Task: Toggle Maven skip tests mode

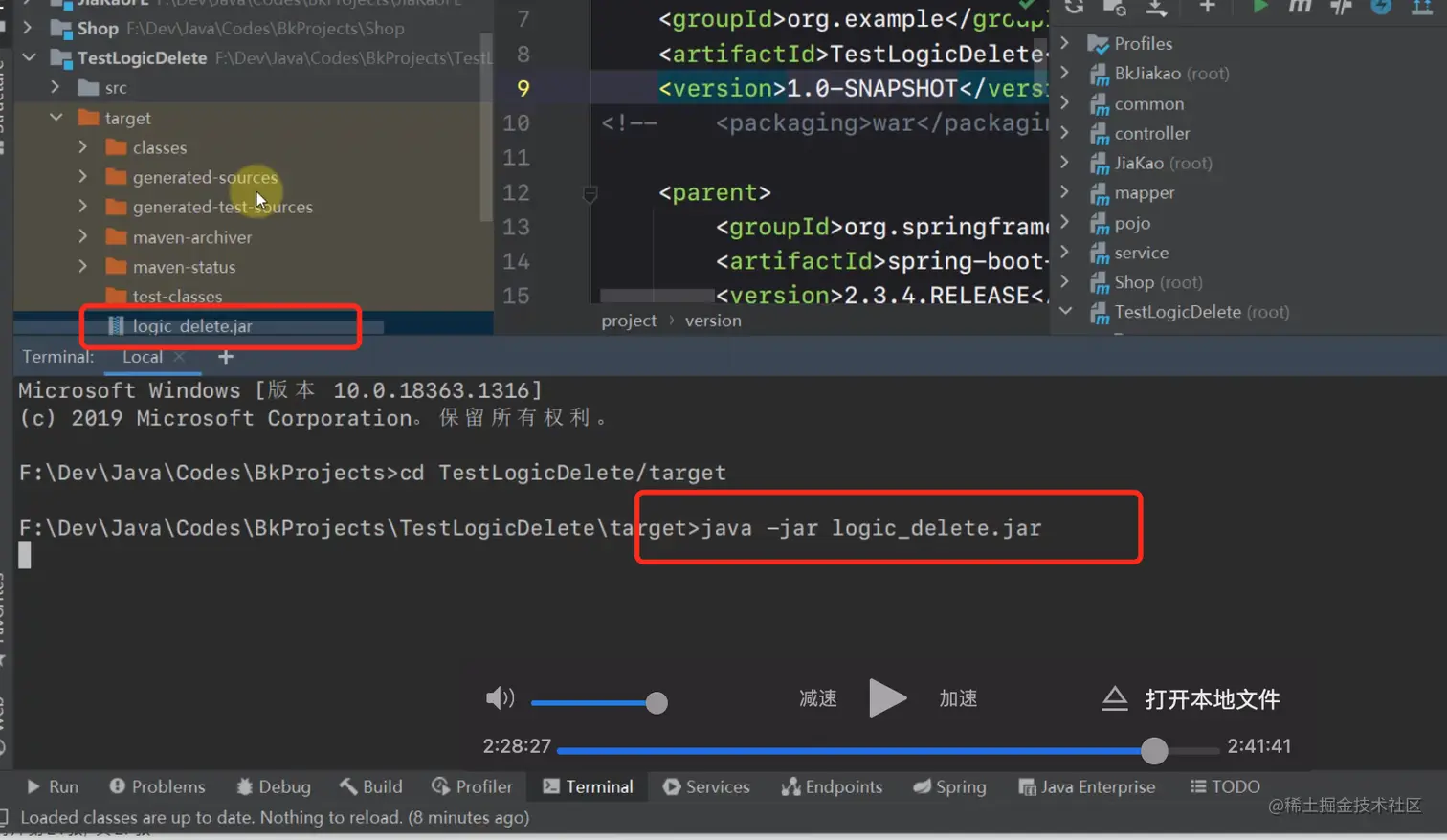Action: click(x=1341, y=7)
